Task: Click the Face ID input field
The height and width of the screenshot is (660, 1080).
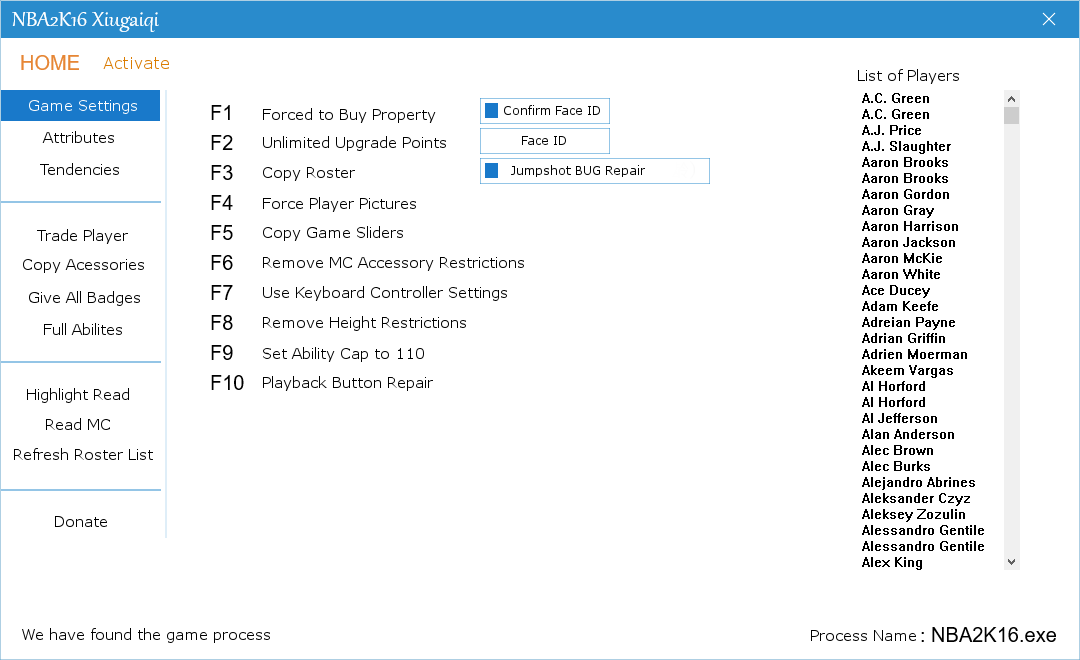Action: [x=544, y=141]
